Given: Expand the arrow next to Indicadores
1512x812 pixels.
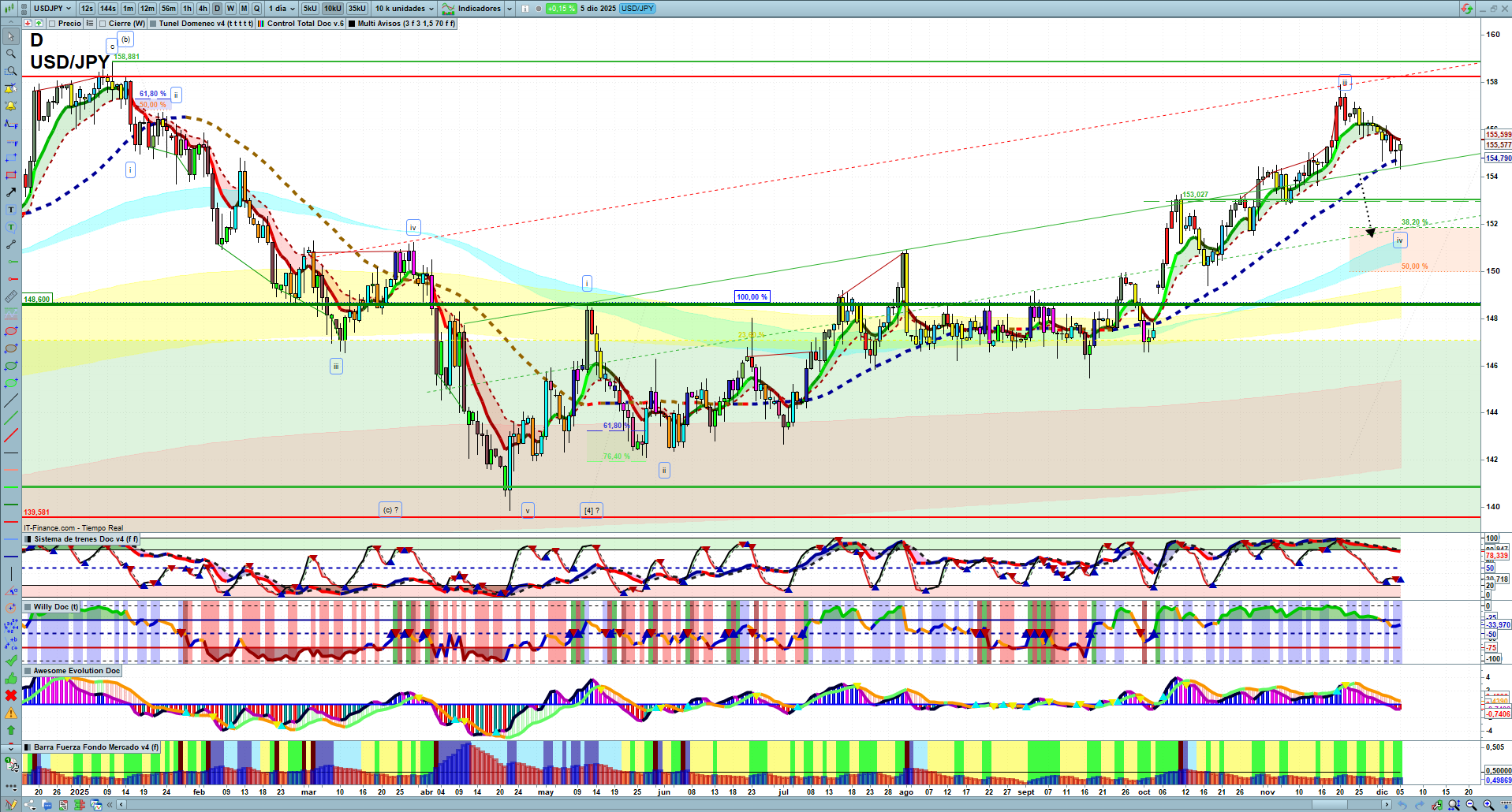Looking at the screenshot, I should (509, 9).
